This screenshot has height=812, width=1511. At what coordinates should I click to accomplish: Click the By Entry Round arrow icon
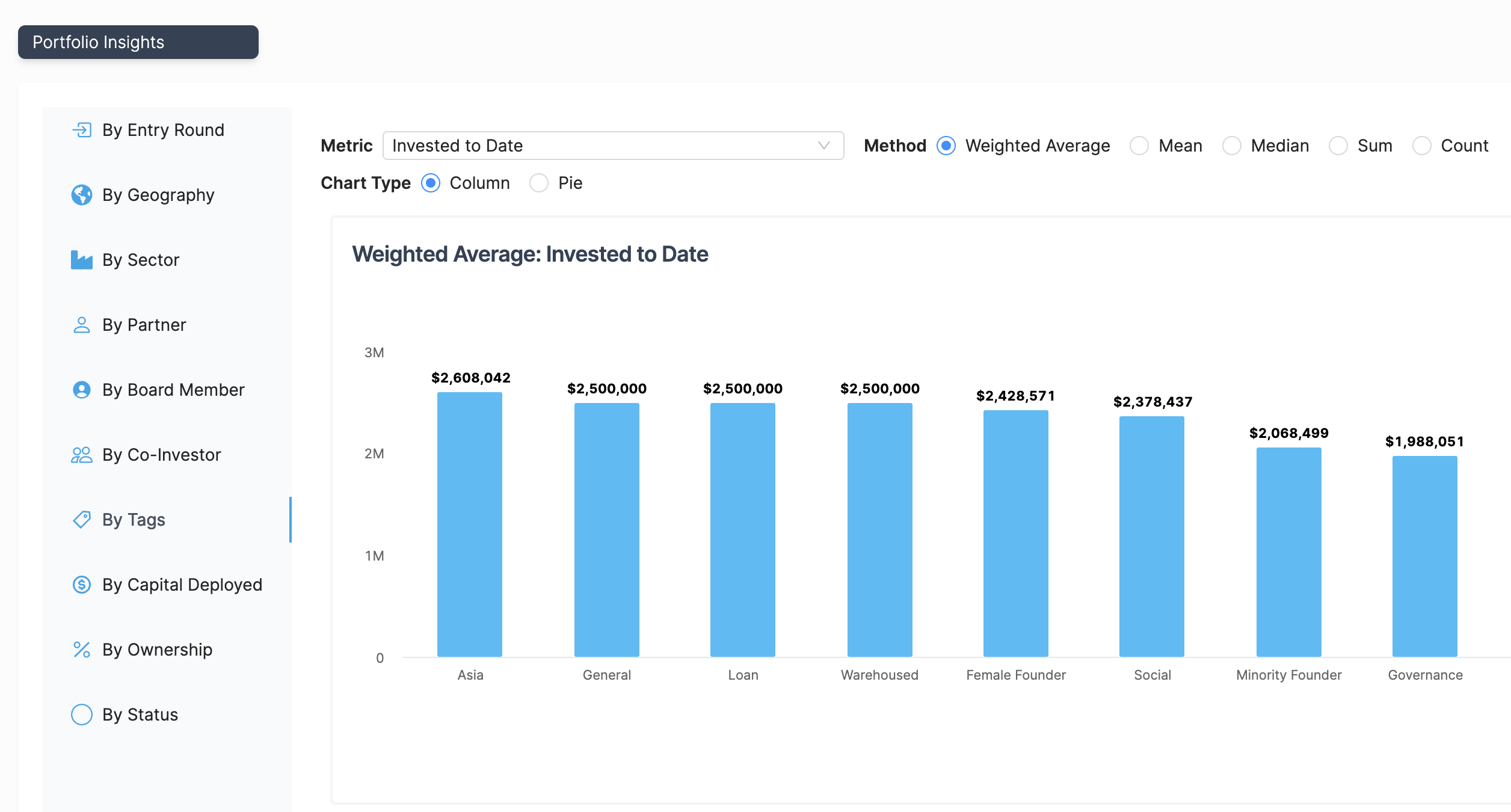82,130
